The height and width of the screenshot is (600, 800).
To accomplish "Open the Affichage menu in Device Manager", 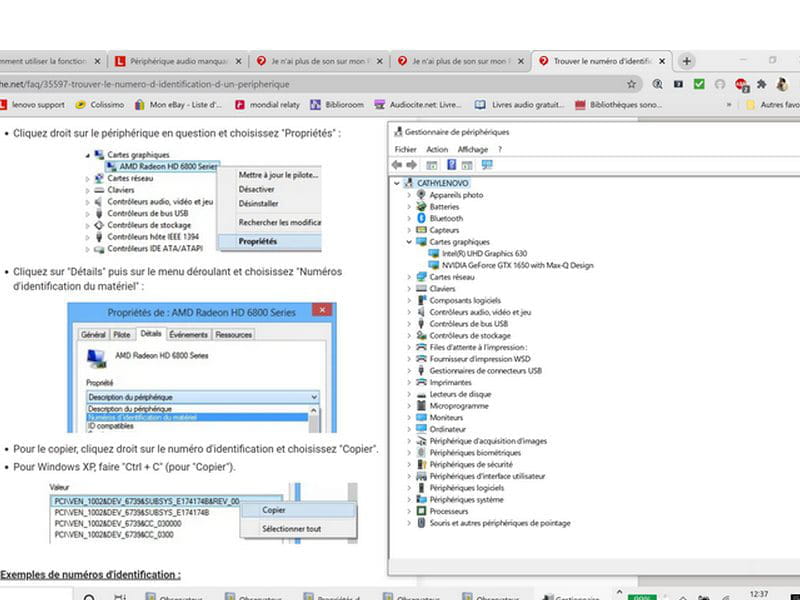I will [473, 149].
